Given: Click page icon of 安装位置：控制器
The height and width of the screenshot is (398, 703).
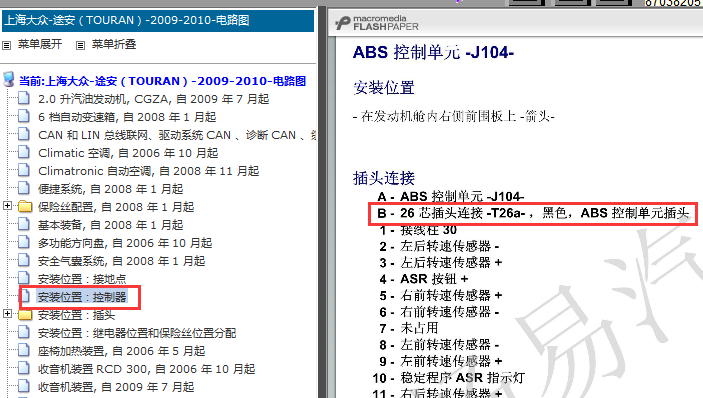Looking at the screenshot, I should click(x=26, y=296).
